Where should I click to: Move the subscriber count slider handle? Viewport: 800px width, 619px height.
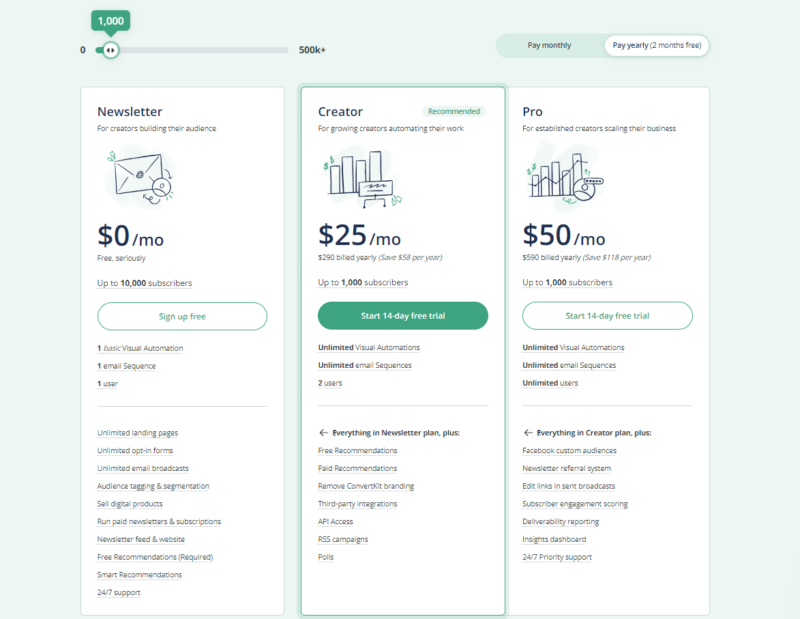(110, 49)
